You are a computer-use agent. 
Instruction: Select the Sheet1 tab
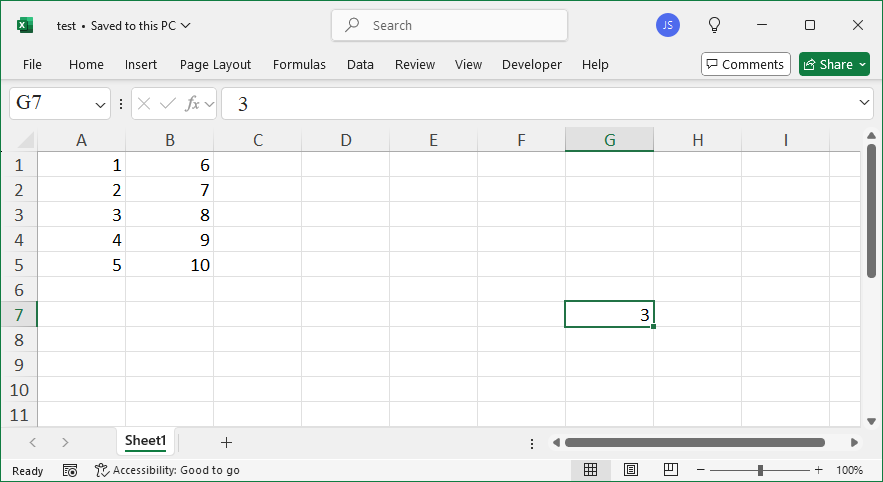point(145,440)
